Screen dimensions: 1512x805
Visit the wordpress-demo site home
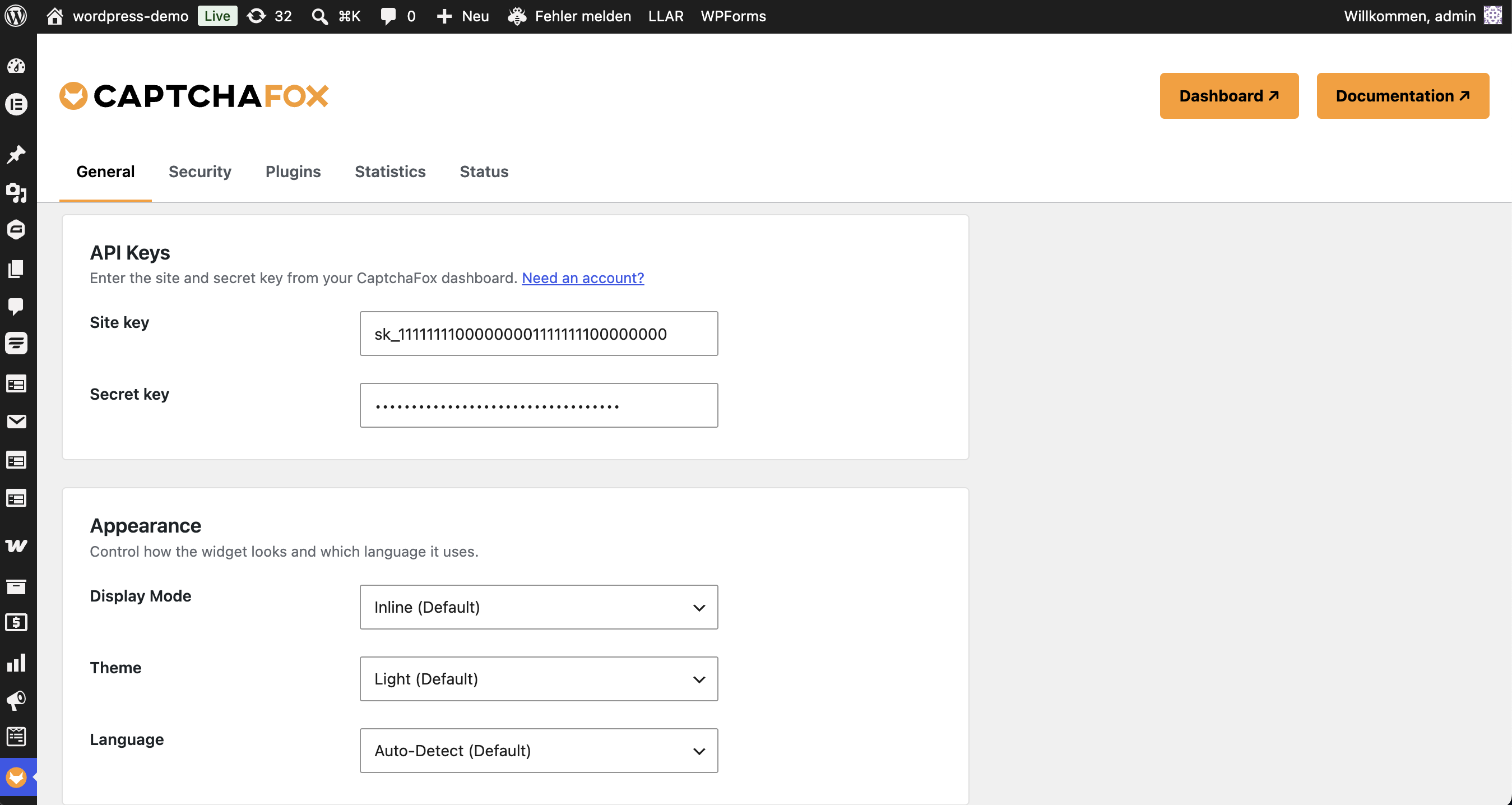54,16
